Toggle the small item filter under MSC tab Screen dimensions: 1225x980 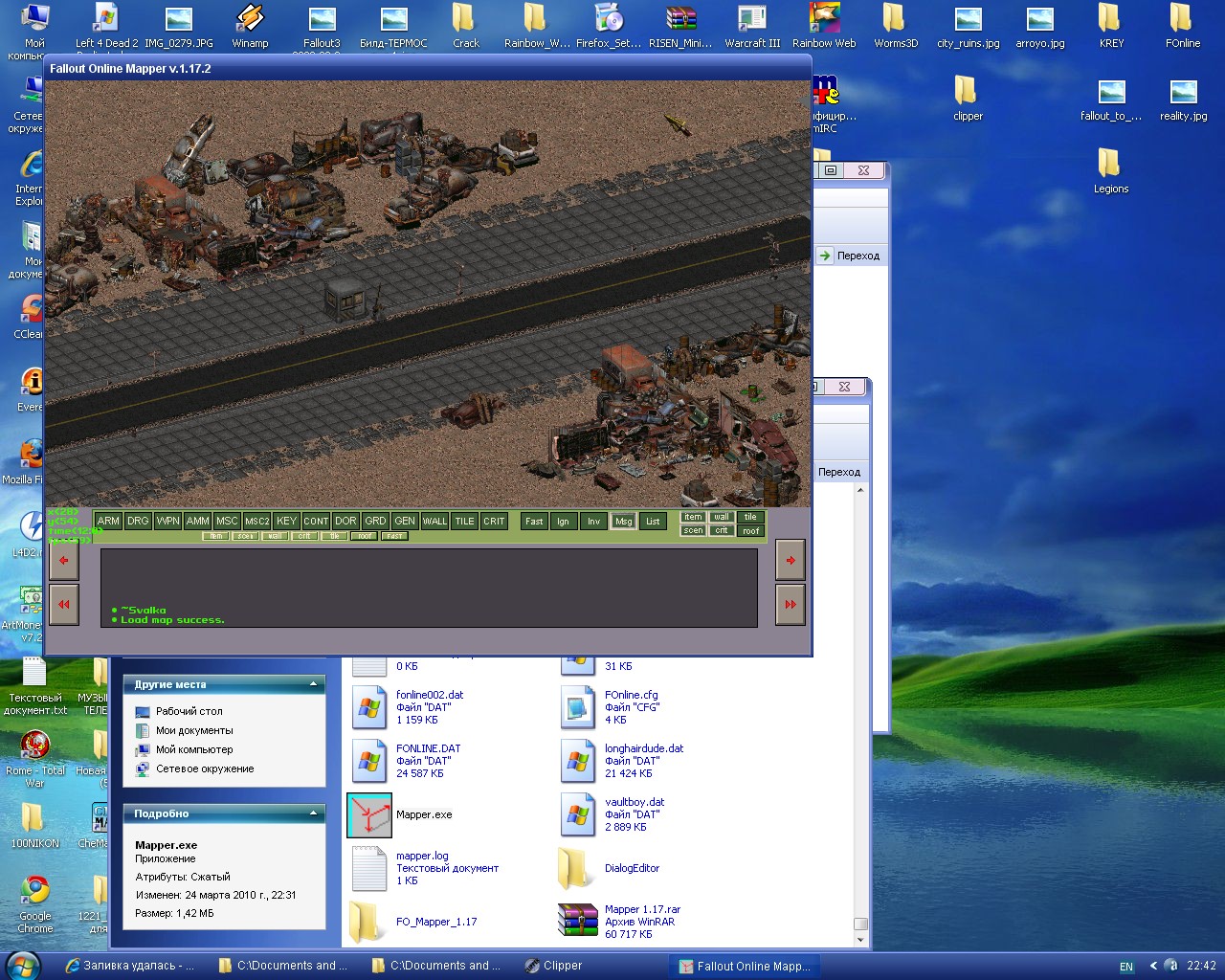click(216, 536)
